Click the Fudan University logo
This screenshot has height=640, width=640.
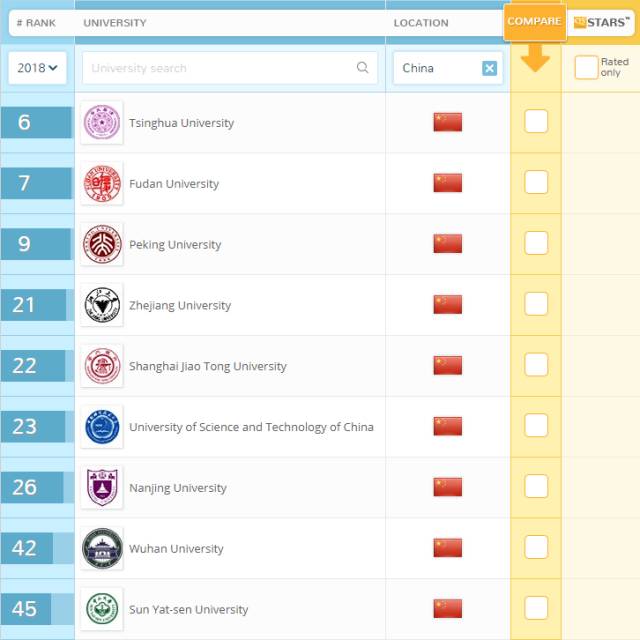102,183
